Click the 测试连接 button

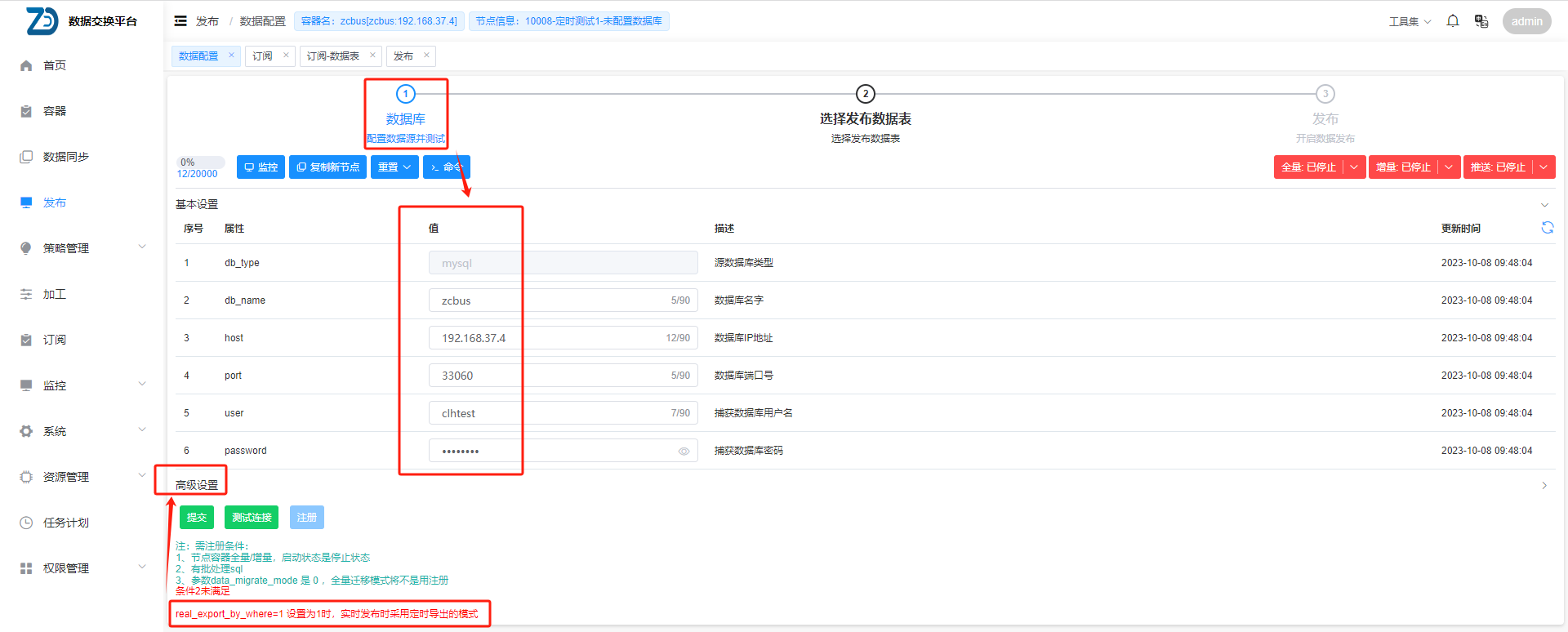[x=252, y=518]
